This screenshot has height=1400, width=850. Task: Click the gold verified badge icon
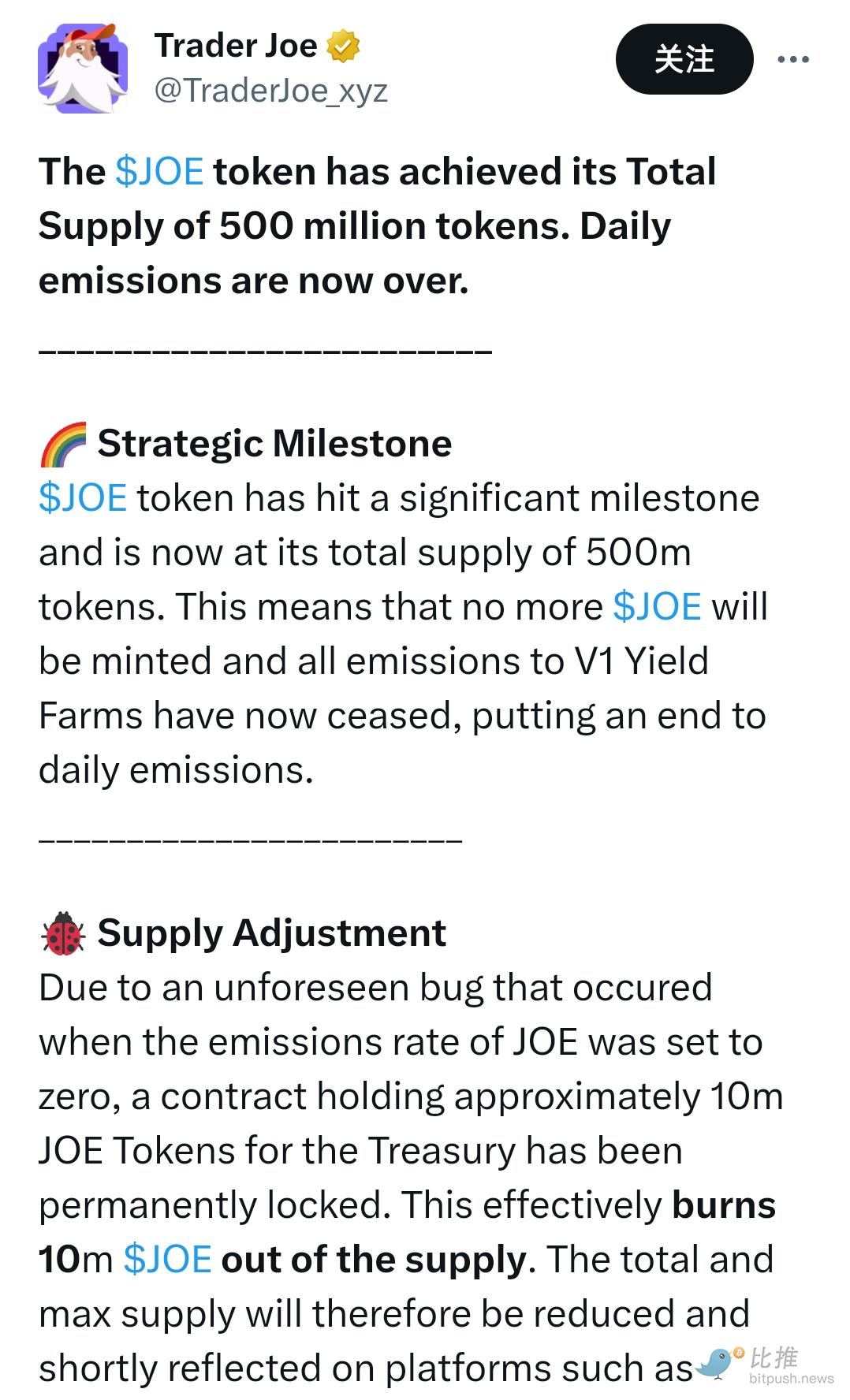[x=343, y=47]
